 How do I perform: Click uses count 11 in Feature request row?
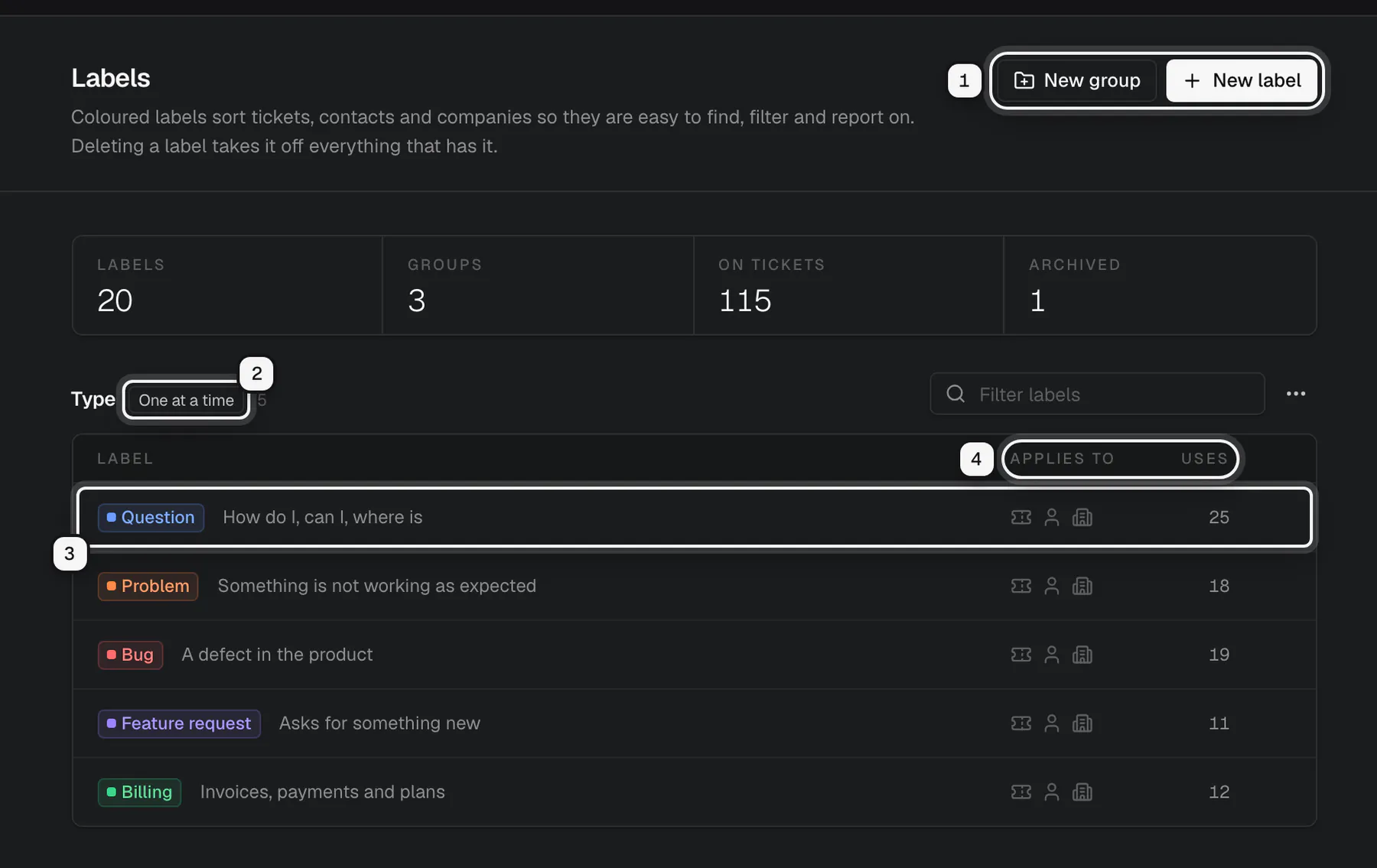(1219, 723)
